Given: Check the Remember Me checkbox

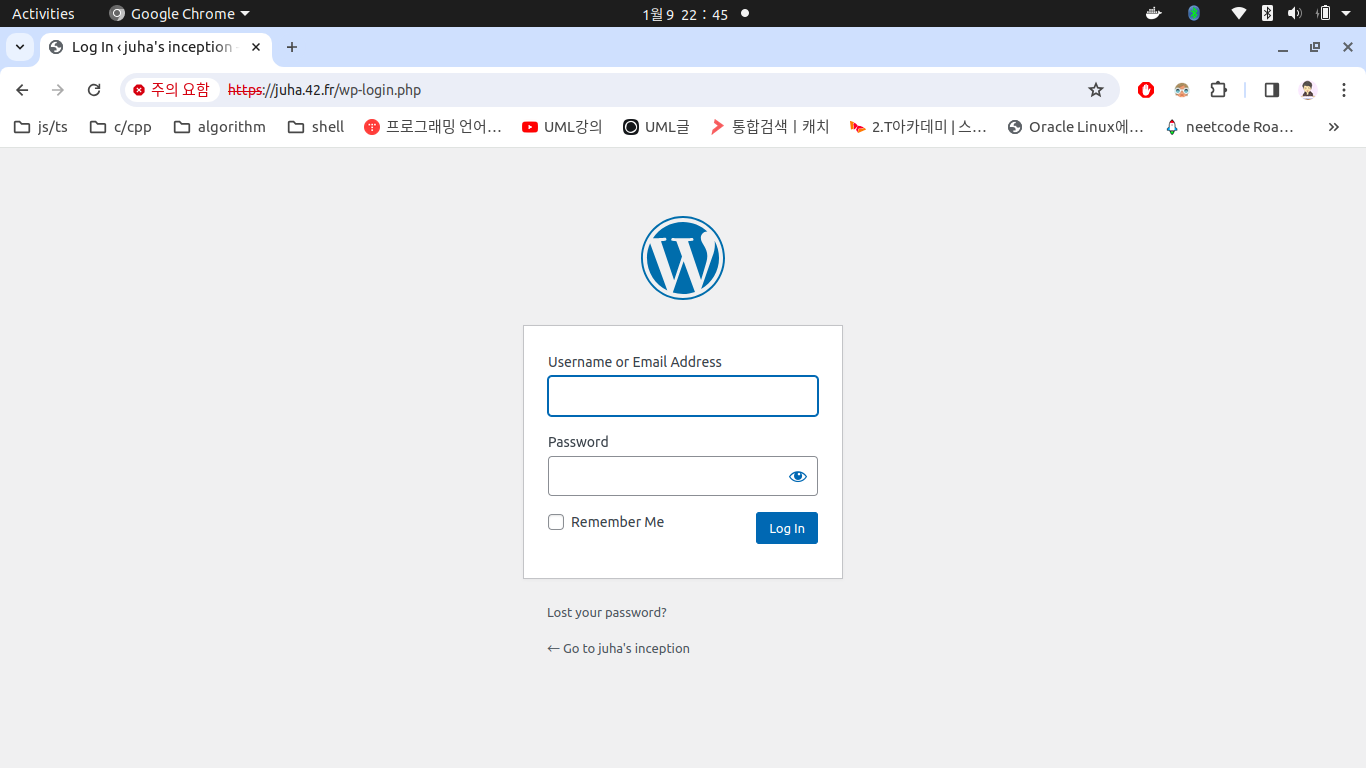Looking at the screenshot, I should pos(556,522).
